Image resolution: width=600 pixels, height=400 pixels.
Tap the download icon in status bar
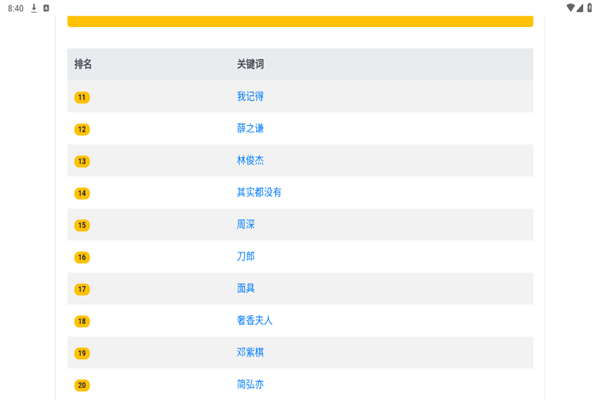33,8
